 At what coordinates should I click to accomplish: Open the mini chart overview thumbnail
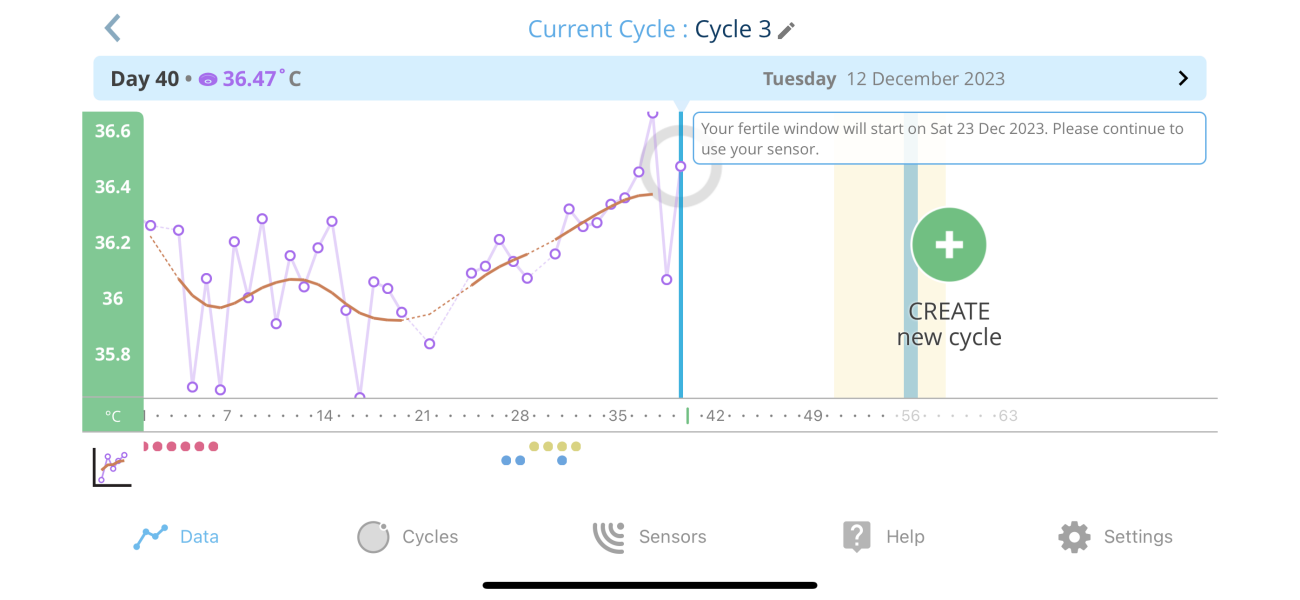[110, 464]
